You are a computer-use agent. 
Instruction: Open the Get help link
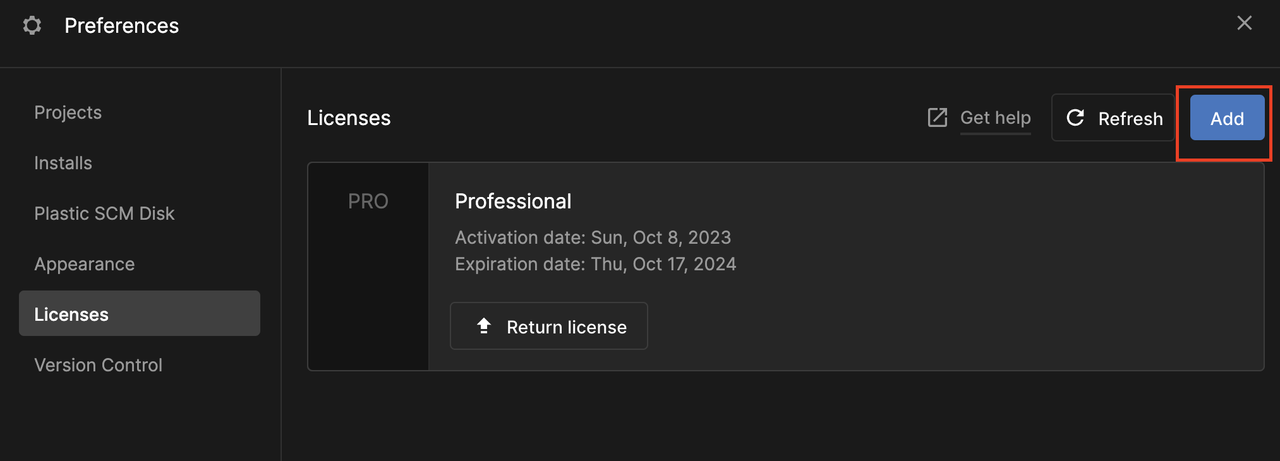(x=995, y=118)
